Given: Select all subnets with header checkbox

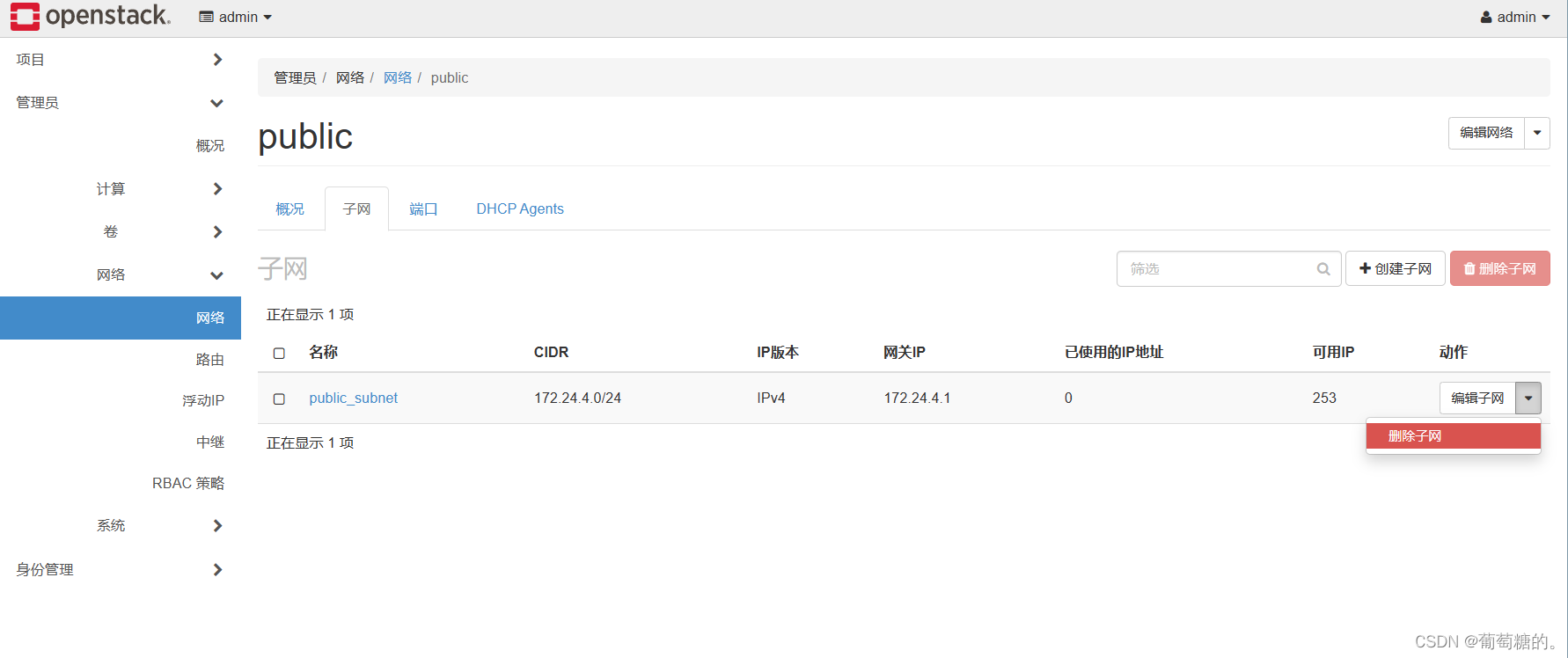Looking at the screenshot, I should coord(279,353).
